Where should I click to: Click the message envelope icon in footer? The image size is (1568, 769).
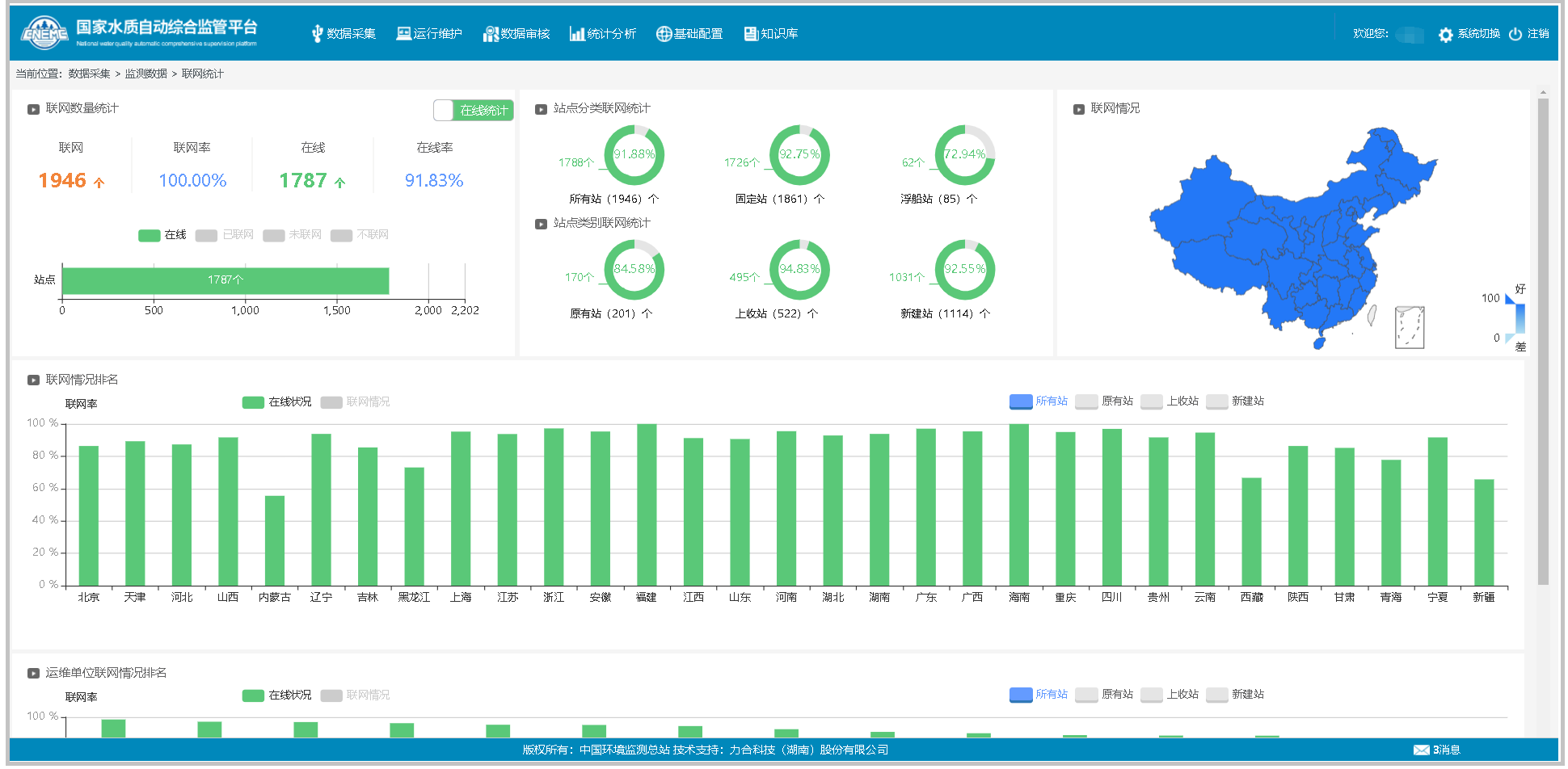coord(1421,750)
